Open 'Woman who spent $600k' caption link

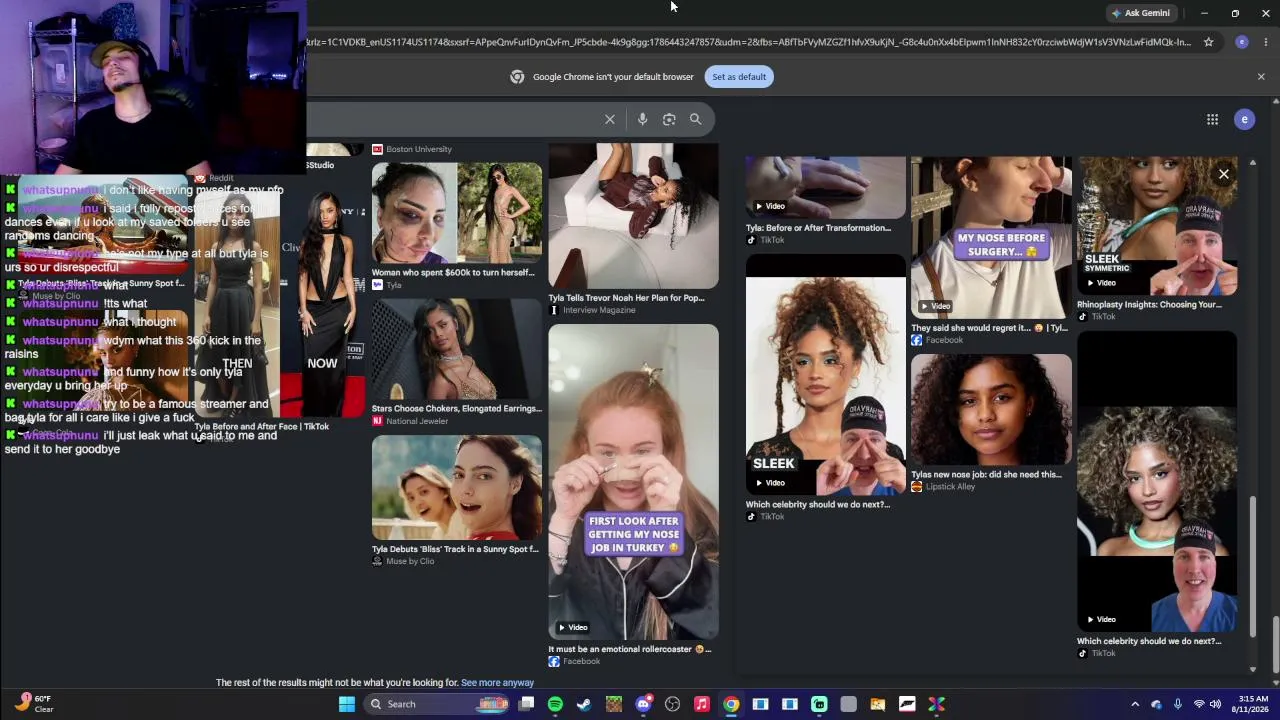tap(453, 272)
